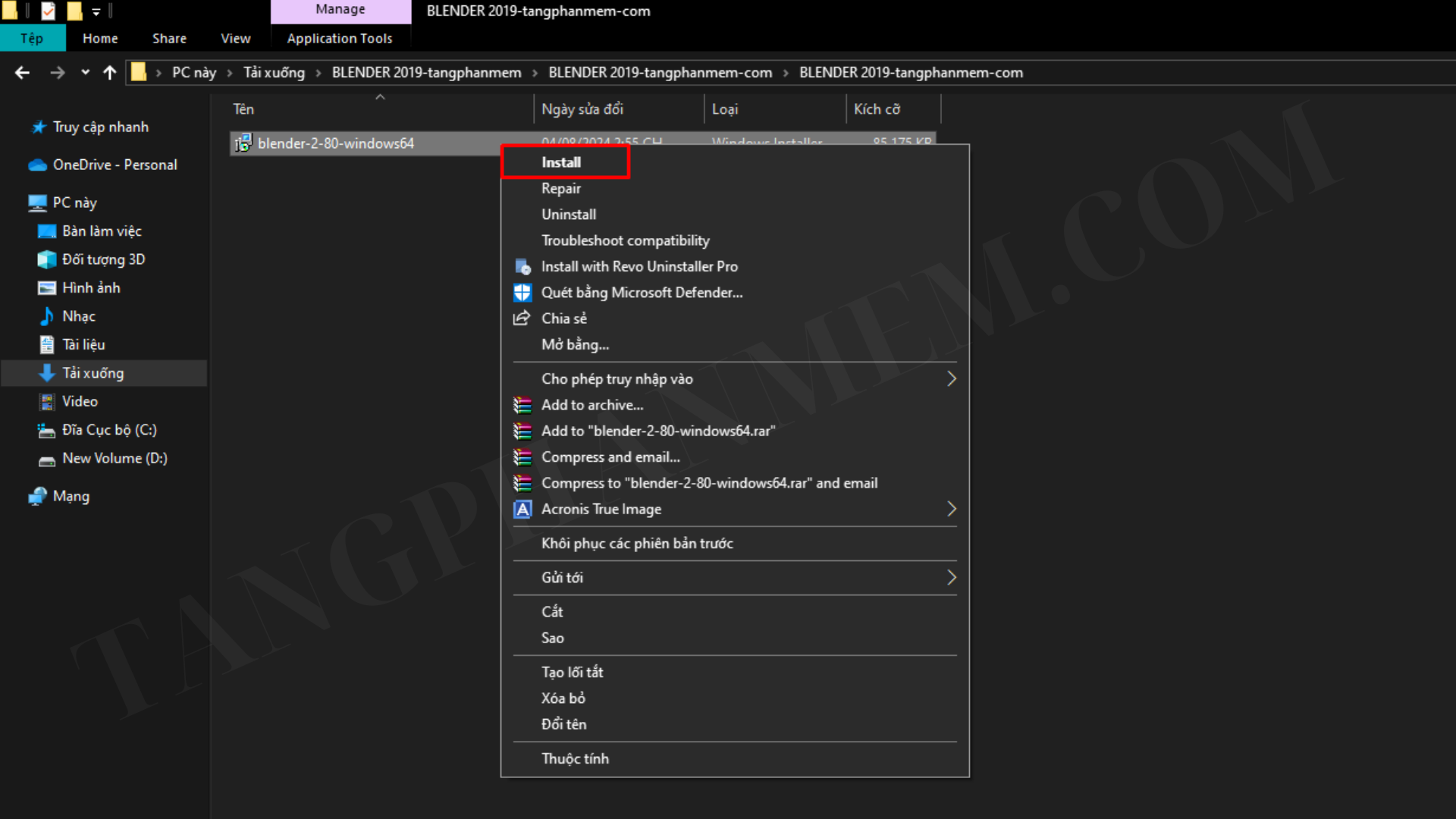
Task: Click the Revo Uninstaller Pro icon
Action: coord(522,267)
